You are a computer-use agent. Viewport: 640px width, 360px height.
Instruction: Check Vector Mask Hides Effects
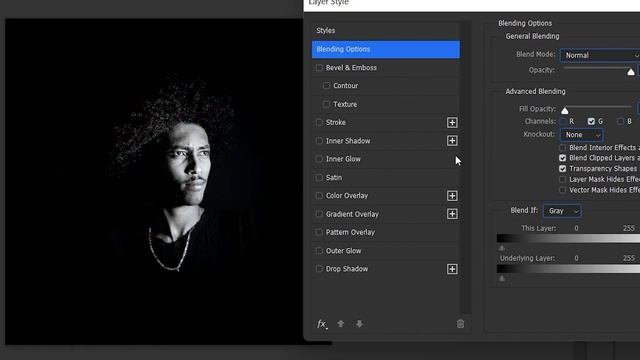click(x=562, y=190)
